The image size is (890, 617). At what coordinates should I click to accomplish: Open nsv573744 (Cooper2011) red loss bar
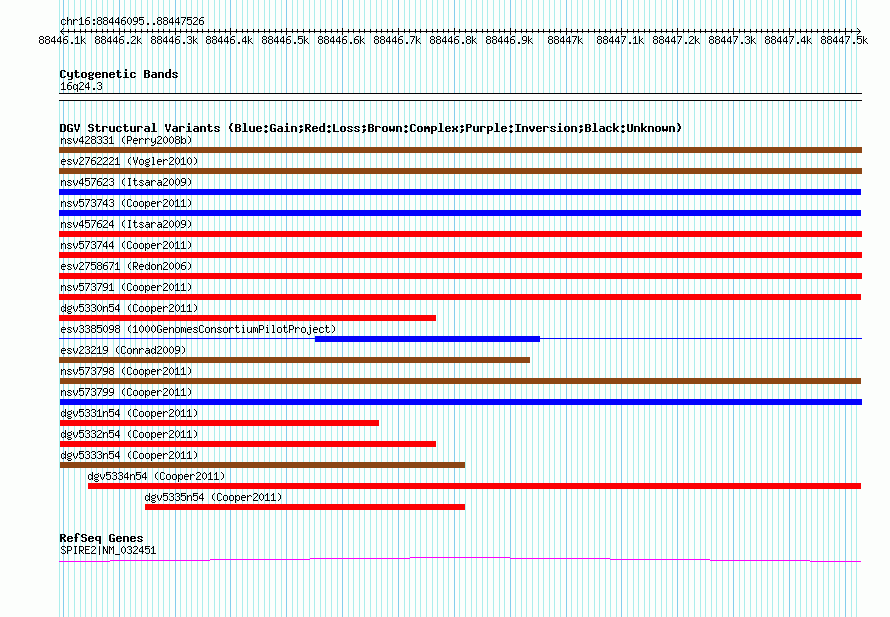[460, 255]
